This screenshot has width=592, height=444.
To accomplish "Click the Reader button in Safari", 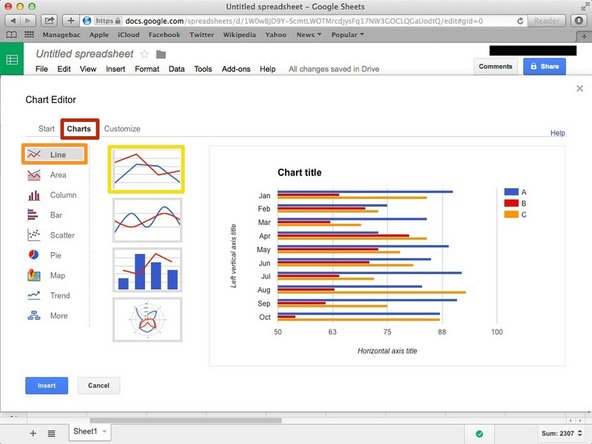I will [x=547, y=21].
